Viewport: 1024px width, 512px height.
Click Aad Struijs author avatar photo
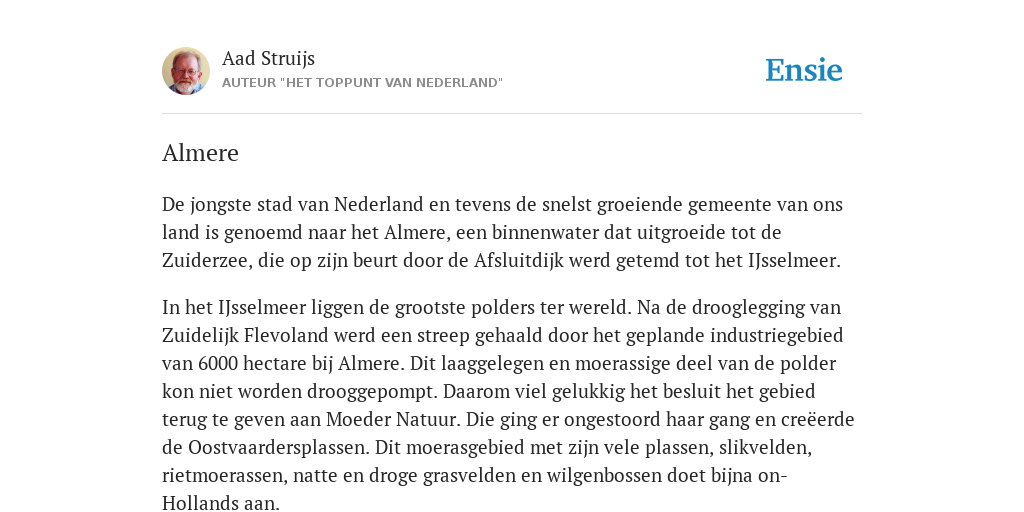coord(186,71)
